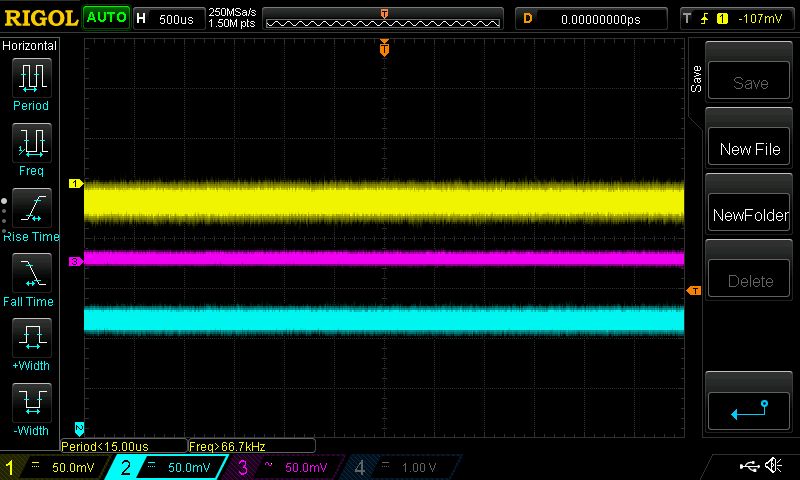Click the RIGOL logo

(x=41, y=18)
